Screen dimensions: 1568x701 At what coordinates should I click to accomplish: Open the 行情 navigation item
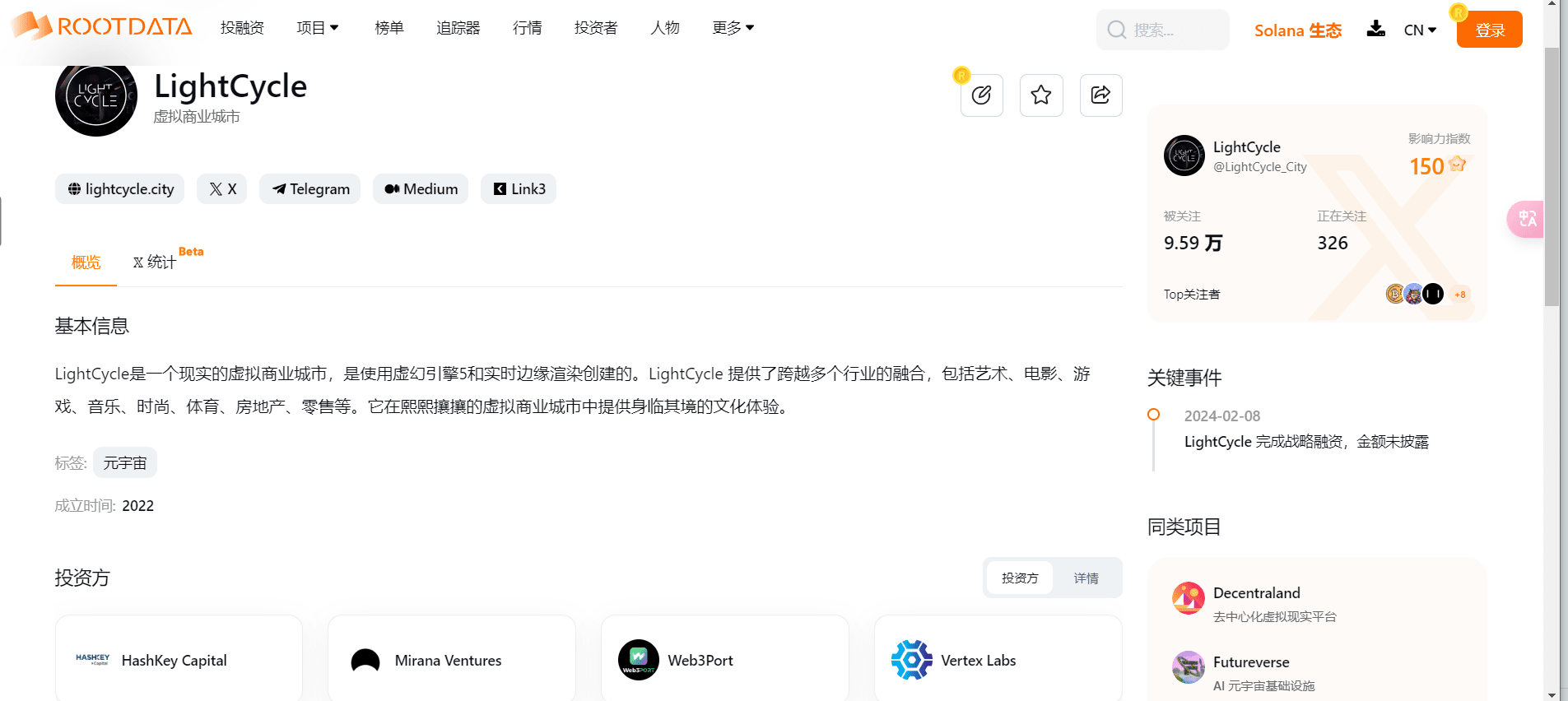[528, 28]
